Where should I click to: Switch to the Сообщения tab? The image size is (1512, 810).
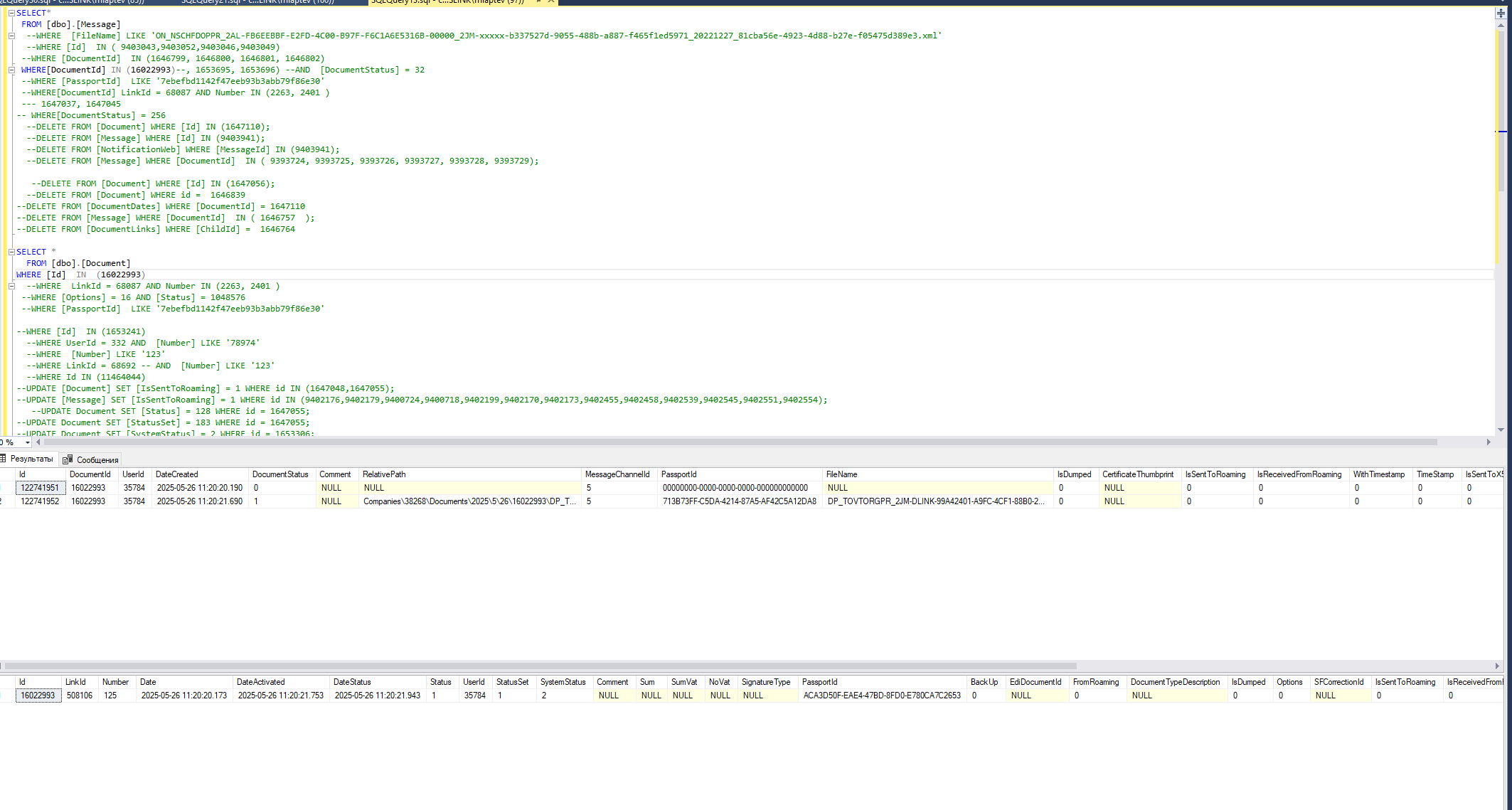point(91,459)
